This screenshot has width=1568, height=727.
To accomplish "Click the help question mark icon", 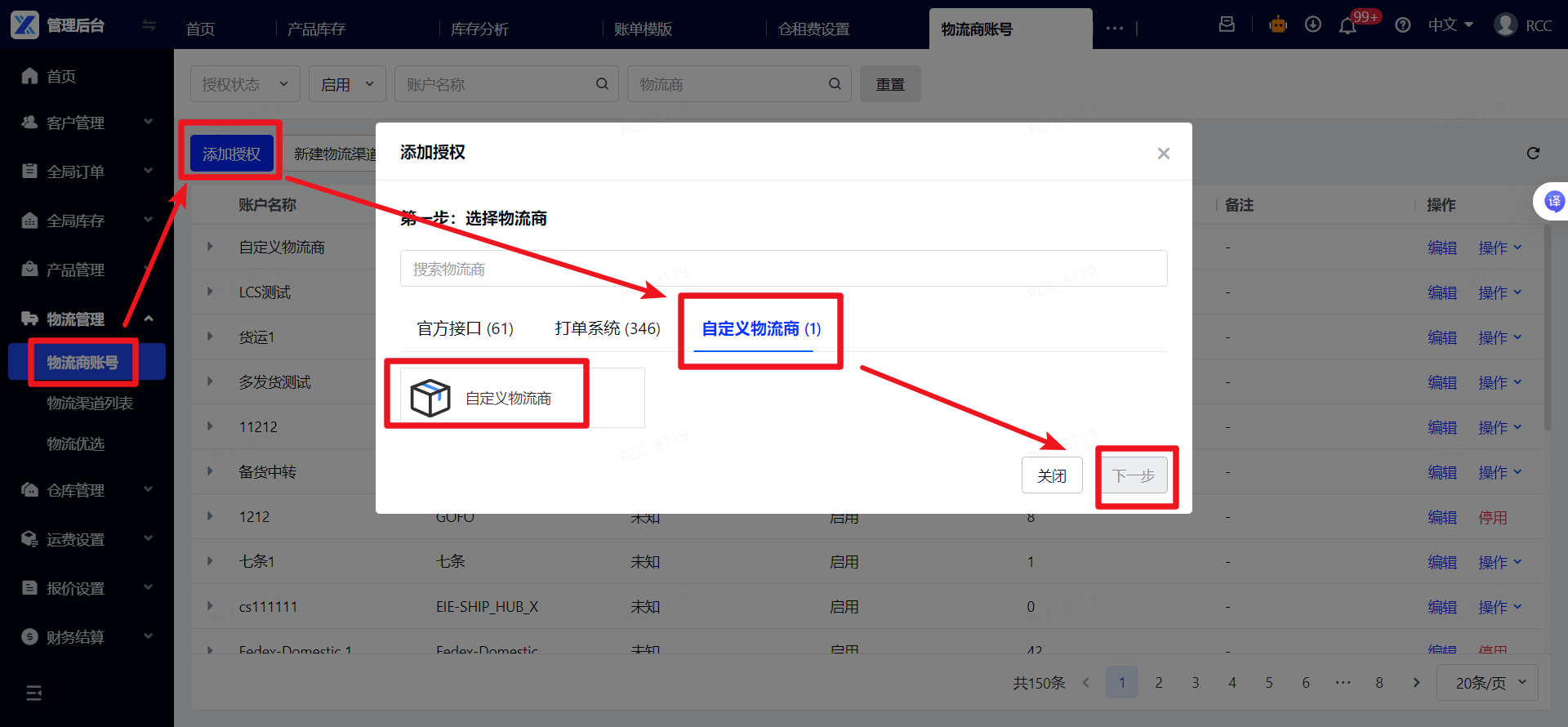I will click(1403, 25).
